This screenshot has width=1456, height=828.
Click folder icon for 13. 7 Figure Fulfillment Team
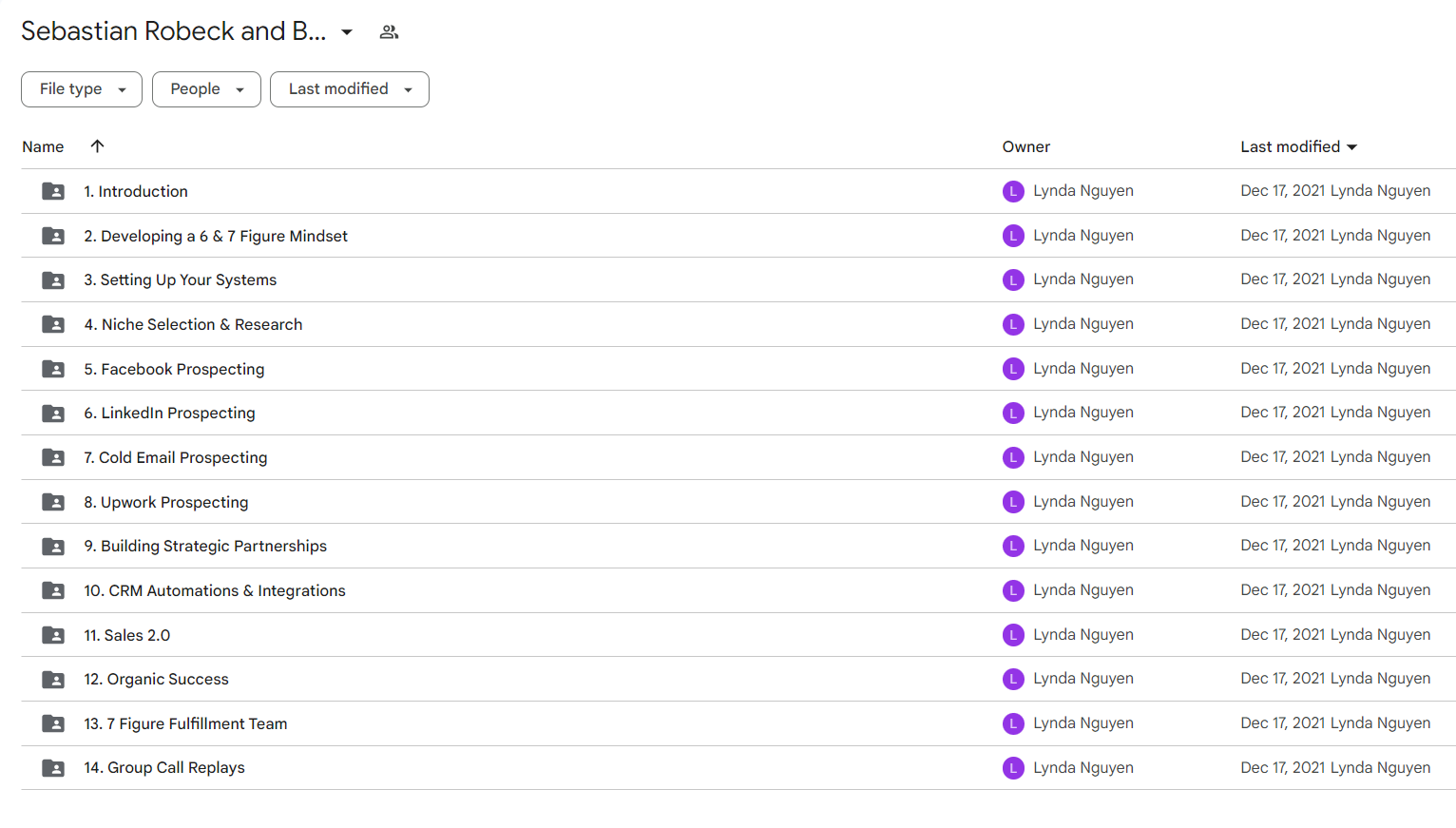pos(53,723)
